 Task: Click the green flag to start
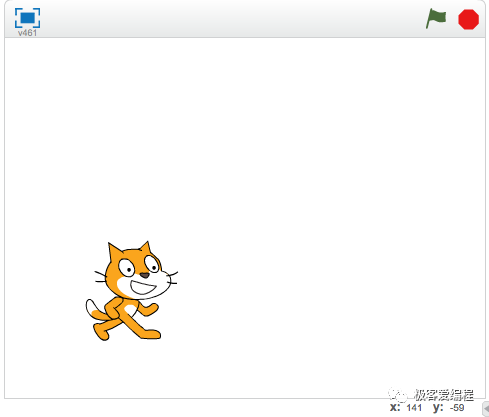pos(436,19)
